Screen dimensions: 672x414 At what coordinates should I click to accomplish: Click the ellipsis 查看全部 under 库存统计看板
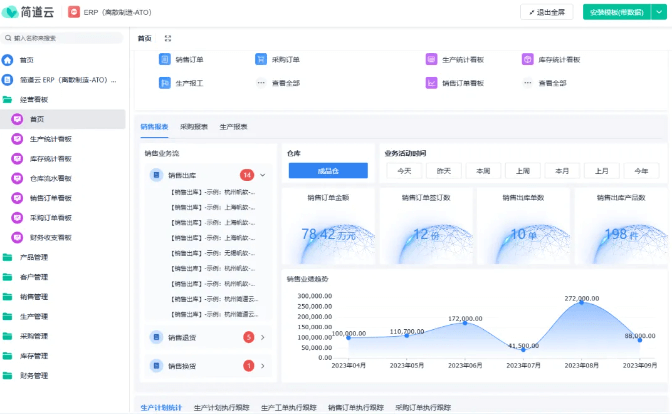(x=528, y=83)
